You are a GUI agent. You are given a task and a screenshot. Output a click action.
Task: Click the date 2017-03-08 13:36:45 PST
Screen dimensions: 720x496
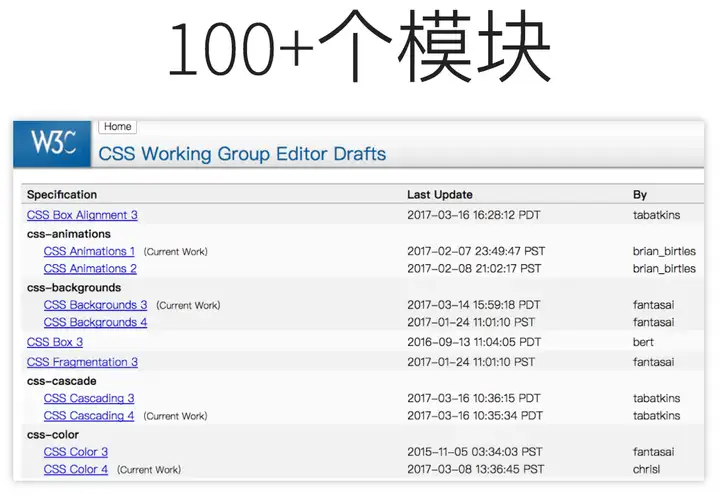(476, 469)
